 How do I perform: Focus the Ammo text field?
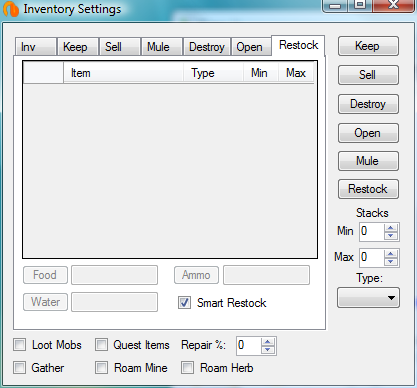click(x=266, y=275)
